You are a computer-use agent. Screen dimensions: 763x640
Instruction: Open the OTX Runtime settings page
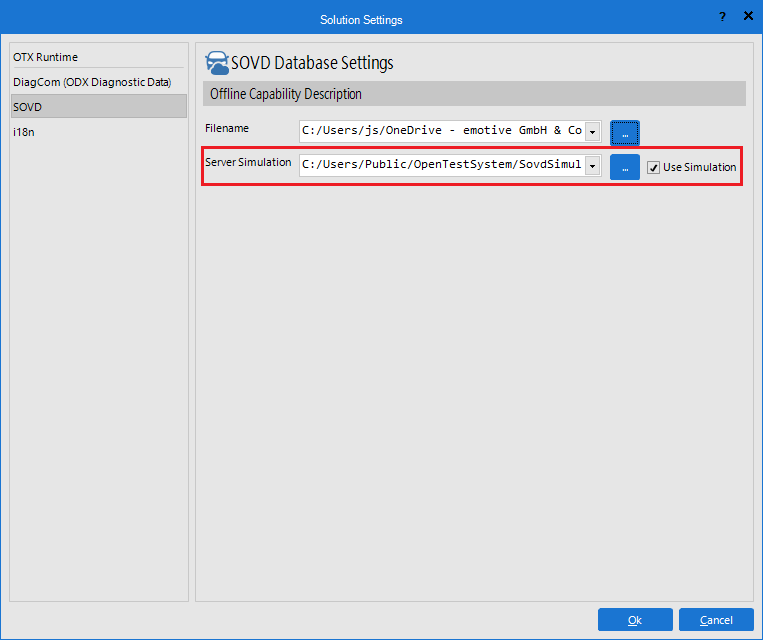[45, 57]
